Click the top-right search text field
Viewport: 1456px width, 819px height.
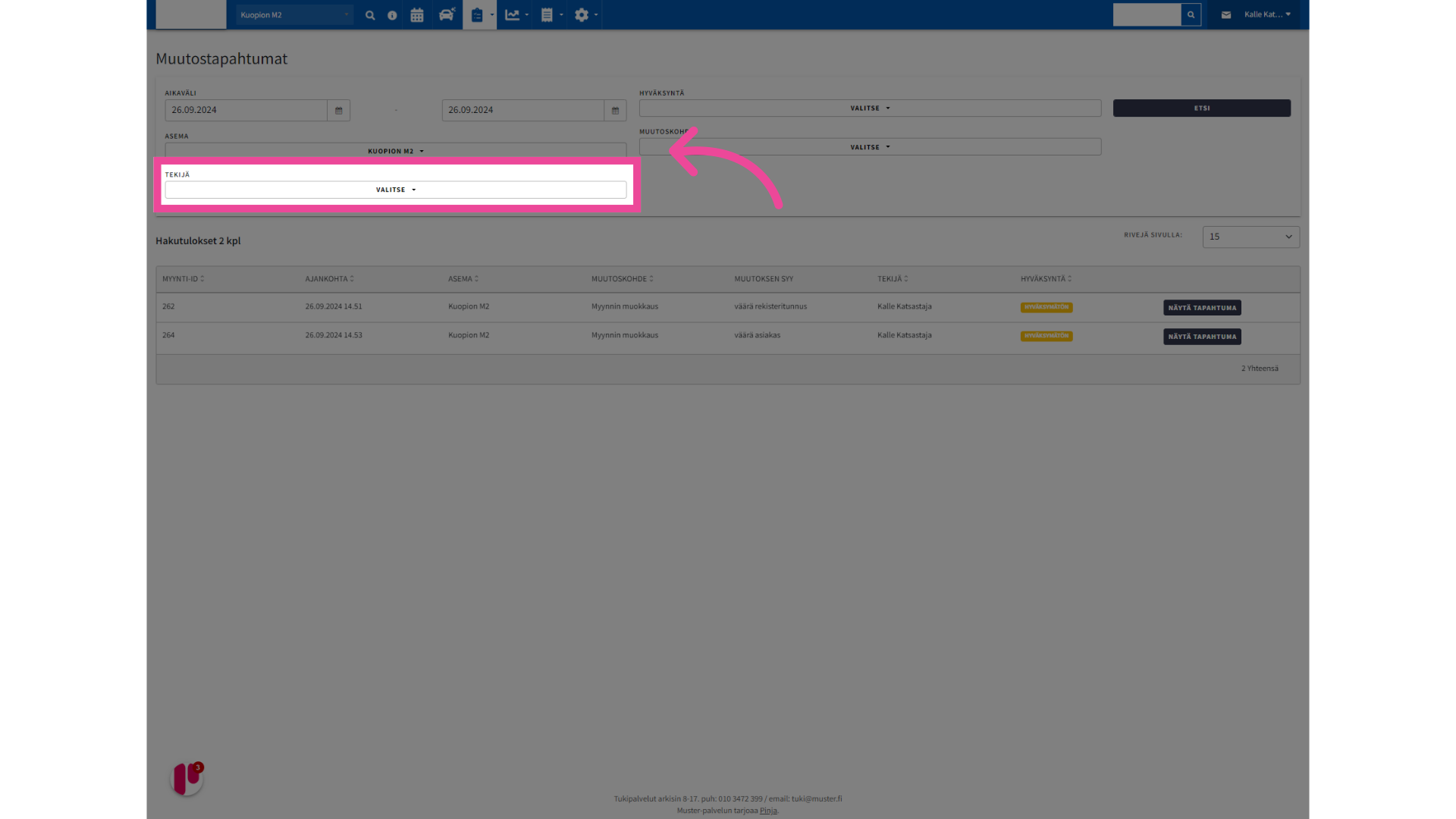point(1147,14)
